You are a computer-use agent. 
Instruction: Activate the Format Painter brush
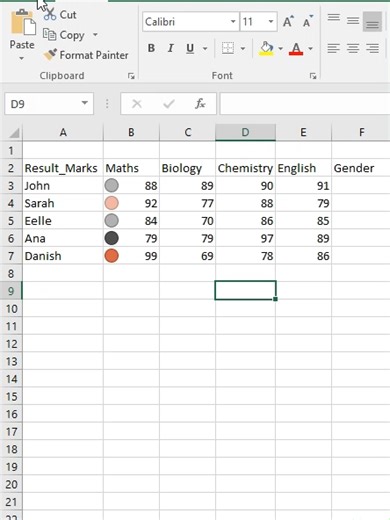point(50,55)
